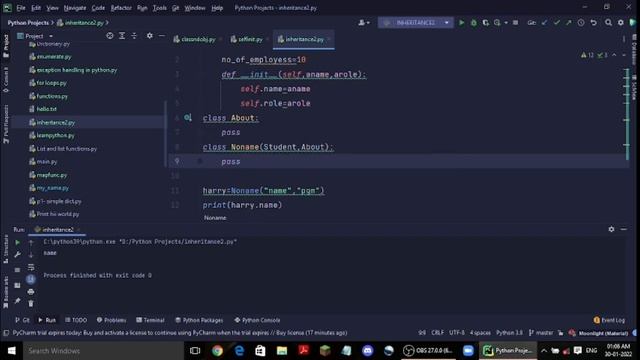
Task: Open Search Everywhere magnifier icon
Action: click(x=608, y=23)
